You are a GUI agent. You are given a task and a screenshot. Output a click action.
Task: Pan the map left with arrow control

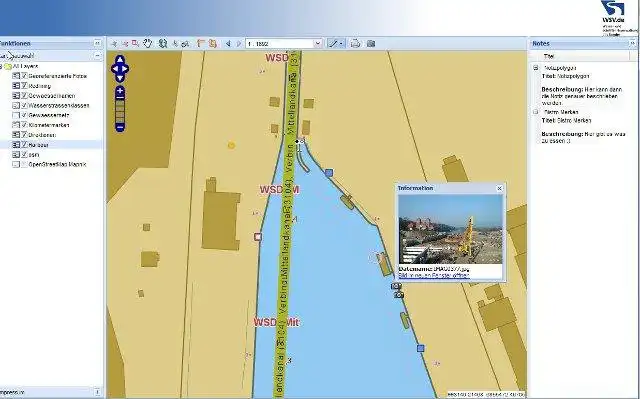pyautogui.click(x=115, y=69)
